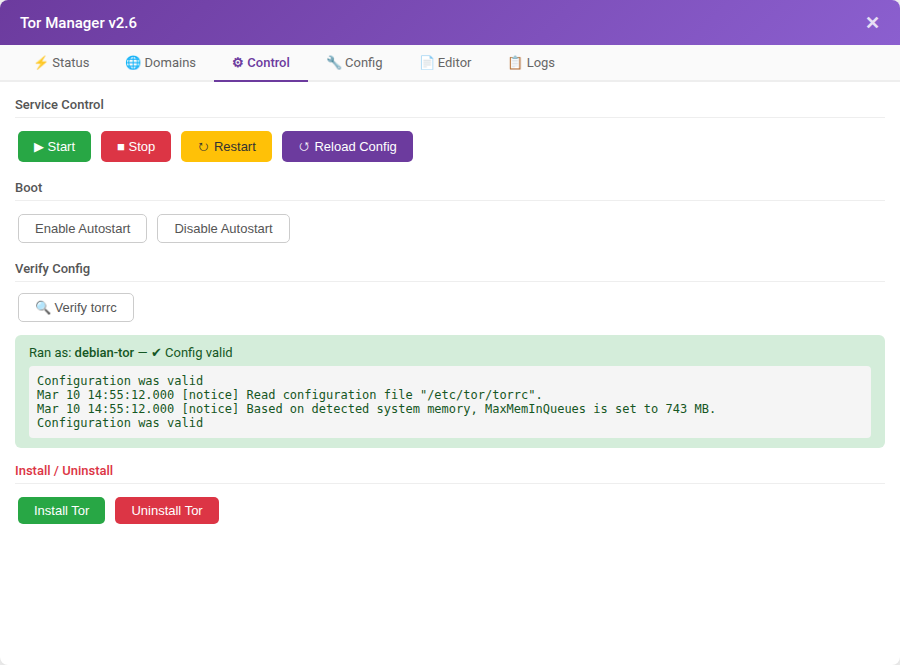Viewport: 900px width, 665px height.
Task: Click the 'Verify Config' heading
Action: [x=52, y=269]
